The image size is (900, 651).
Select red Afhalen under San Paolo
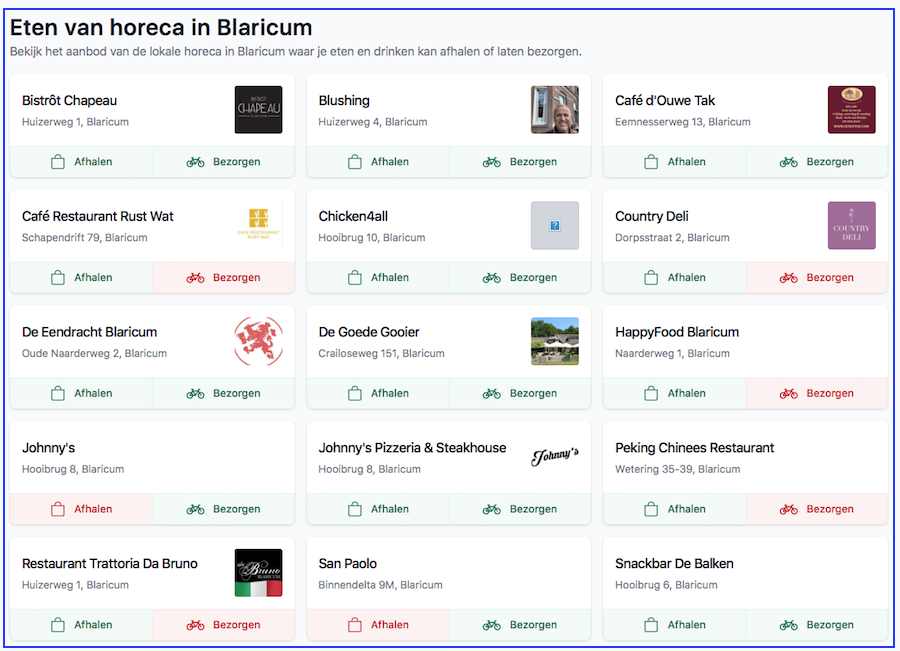point(378,625)
